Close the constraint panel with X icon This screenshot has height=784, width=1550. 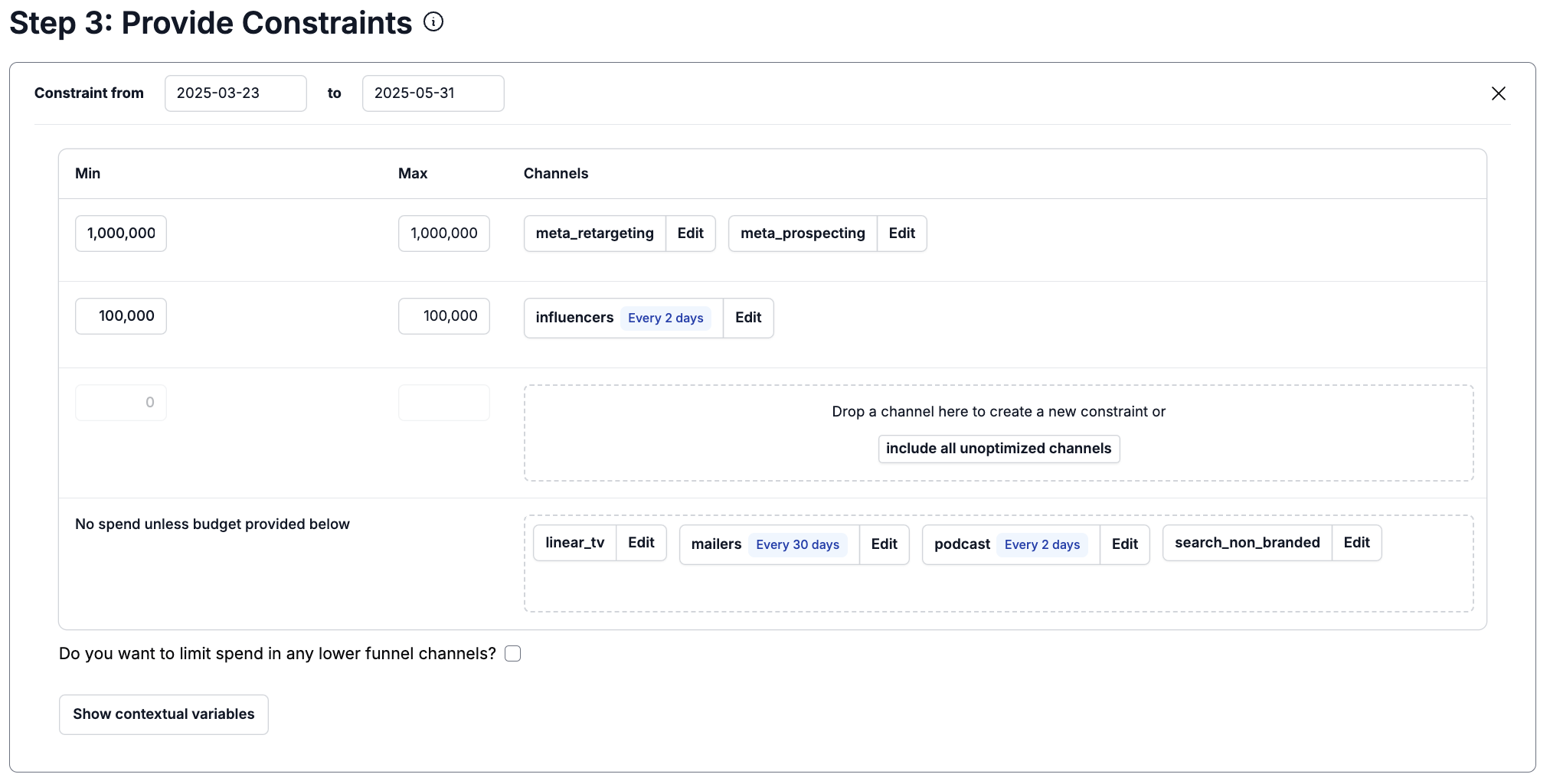pyautogui.click(x=1498, y=93)
